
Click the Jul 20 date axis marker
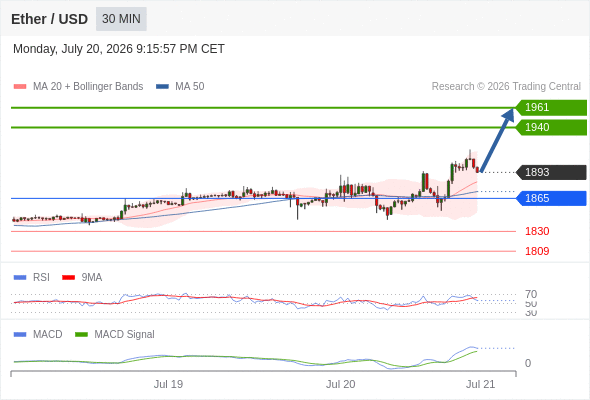(340, 384)
